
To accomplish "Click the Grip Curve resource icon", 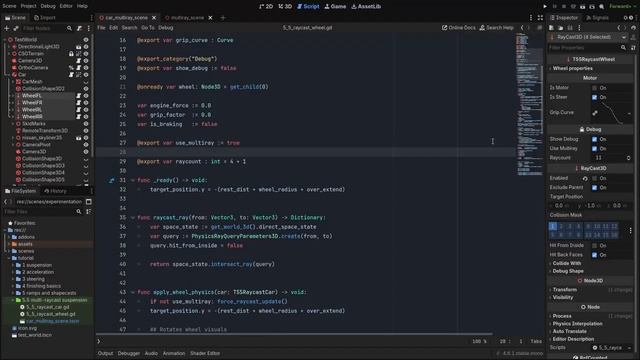I will point(595,113).
